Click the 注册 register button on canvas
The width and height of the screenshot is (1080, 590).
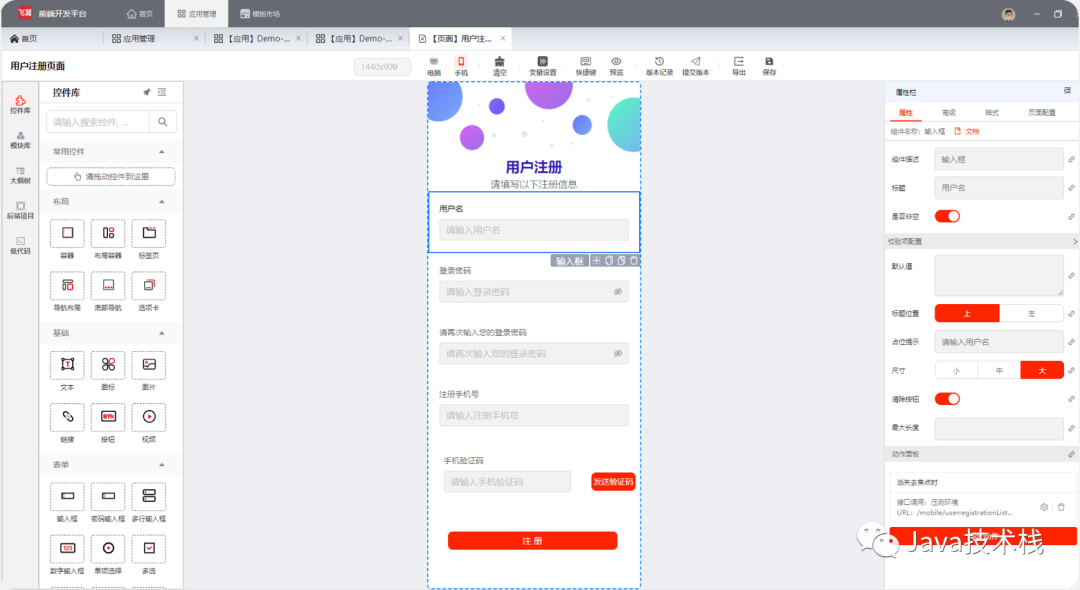(x=533, y=540)
